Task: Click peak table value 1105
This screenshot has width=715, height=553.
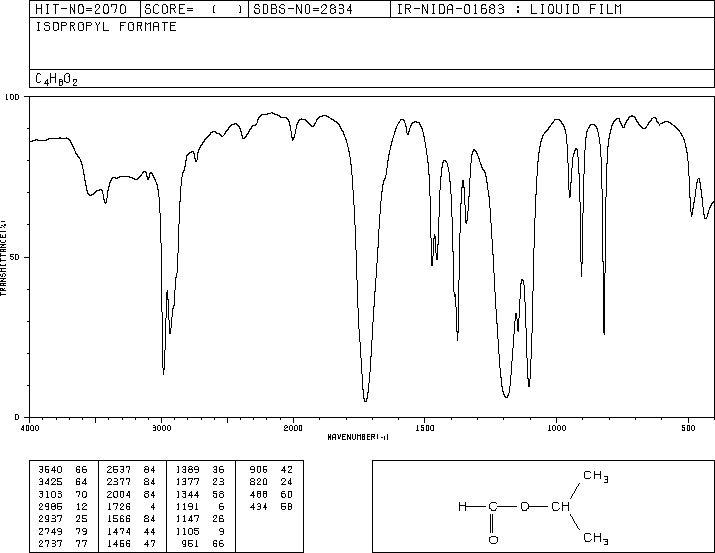Action: [x=187, y=531]
